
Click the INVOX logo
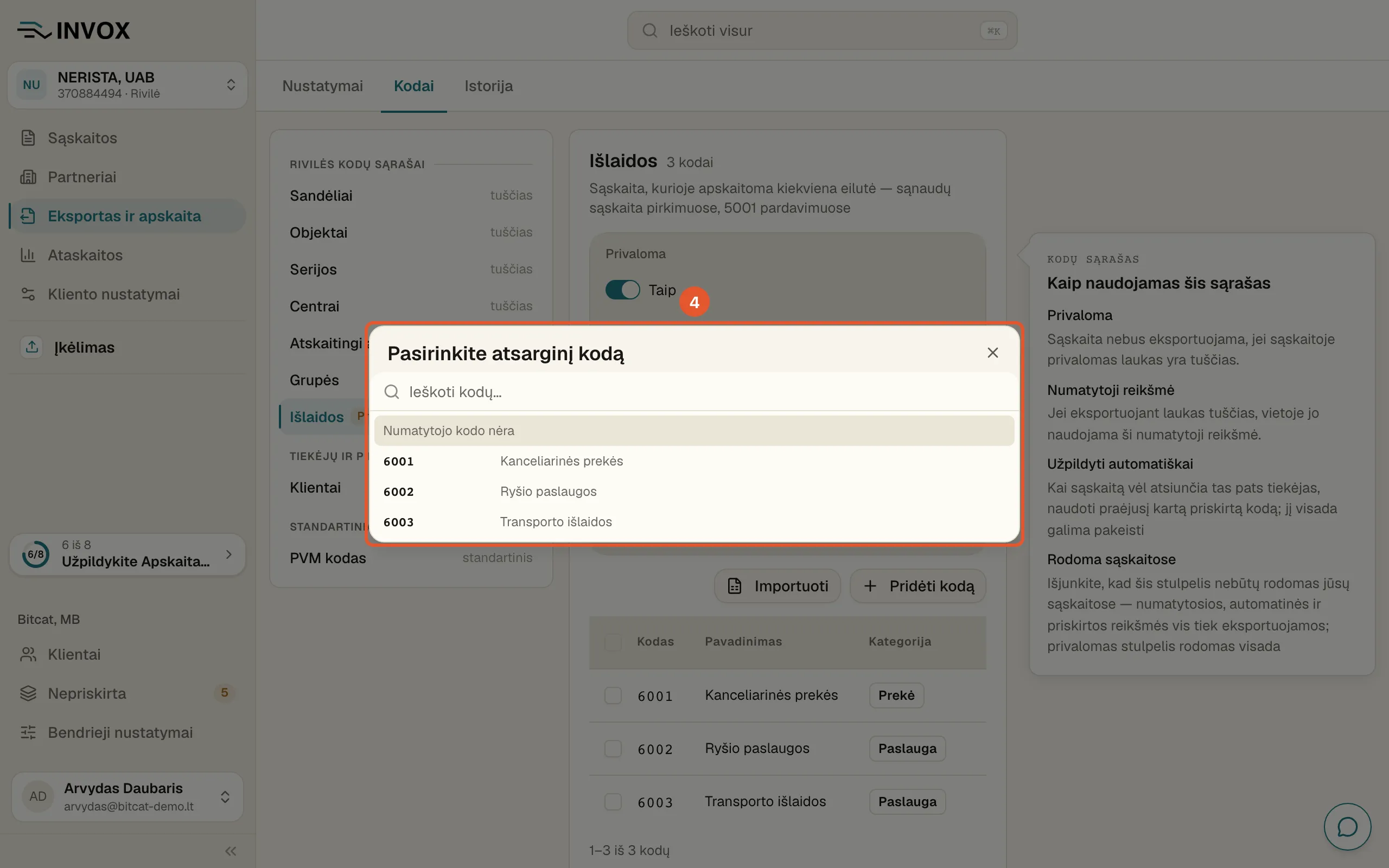click(x=73, y=30)
